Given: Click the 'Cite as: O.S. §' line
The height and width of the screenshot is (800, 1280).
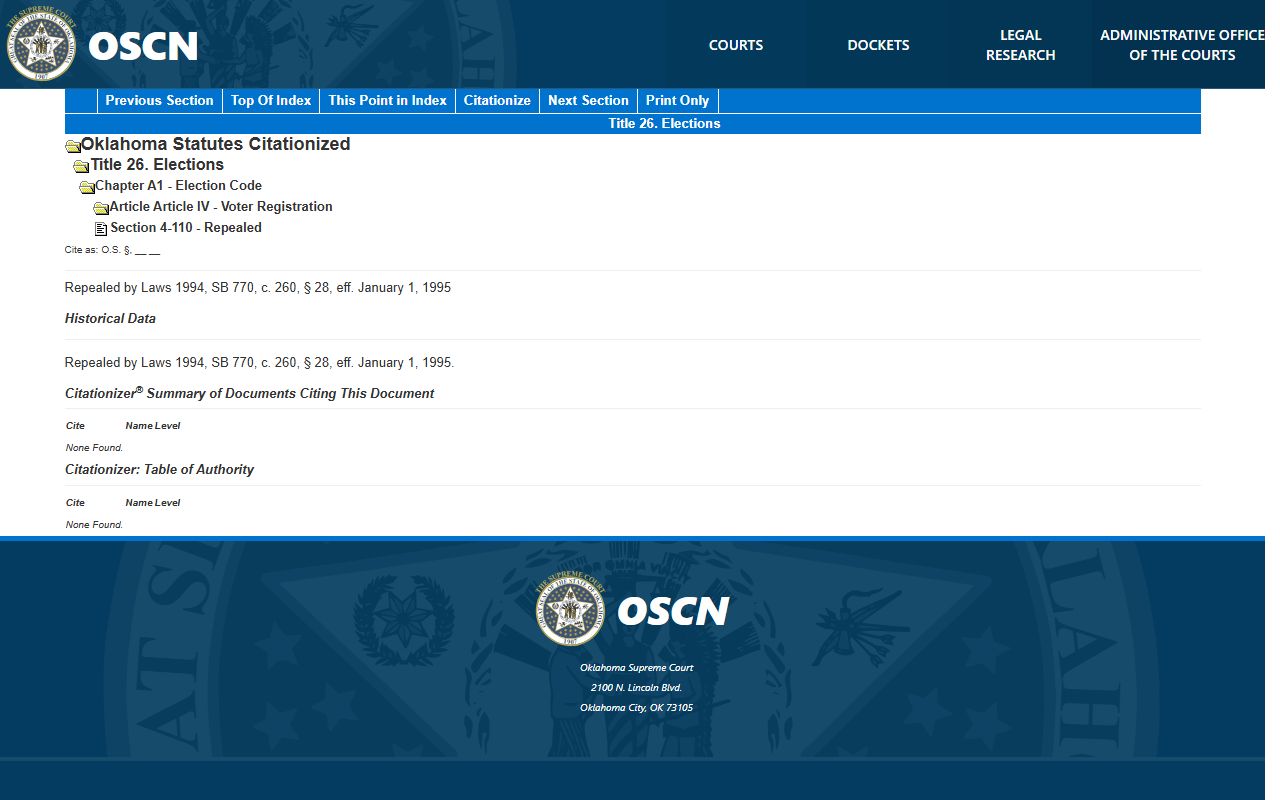Looking at the screenshot, I should pyautogui.click(x=112, y=250).
